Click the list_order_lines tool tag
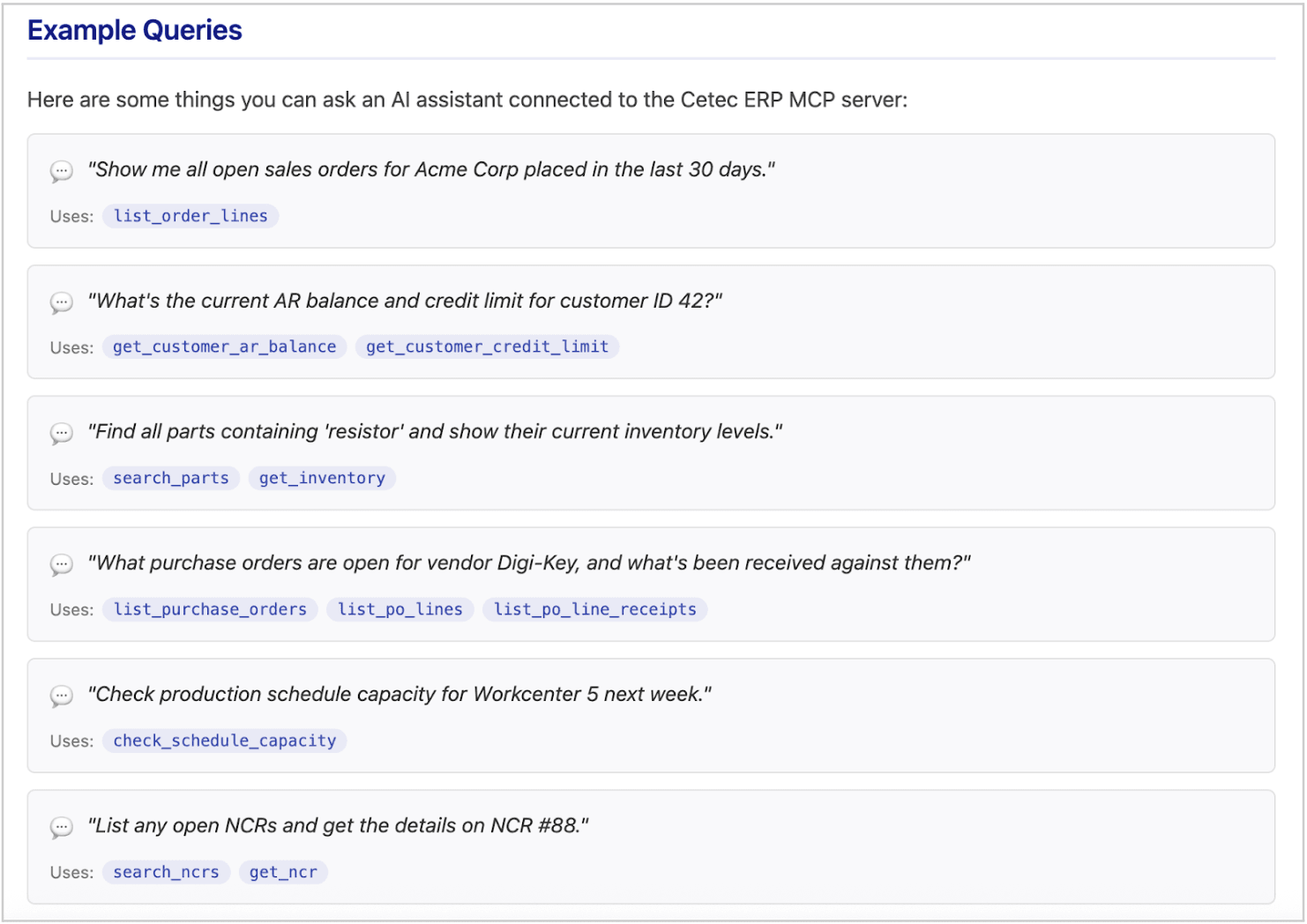The width and height of the screenshot is (1307, 924). [x=190, y=216]
